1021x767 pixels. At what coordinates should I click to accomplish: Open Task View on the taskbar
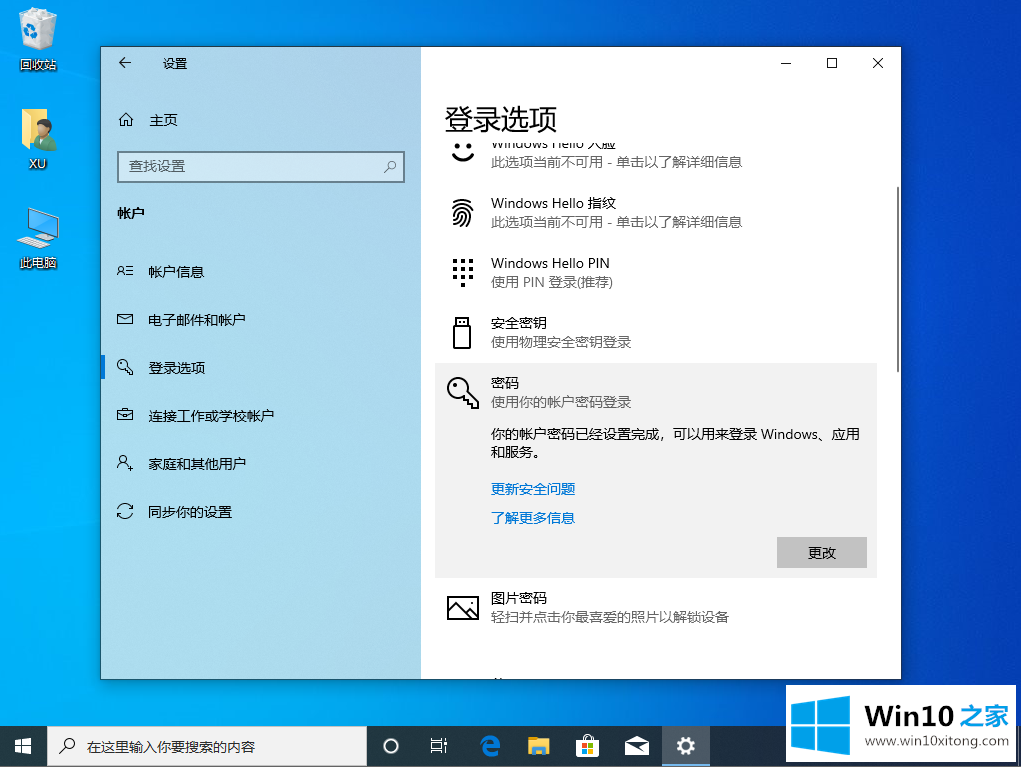pos(439,746)
